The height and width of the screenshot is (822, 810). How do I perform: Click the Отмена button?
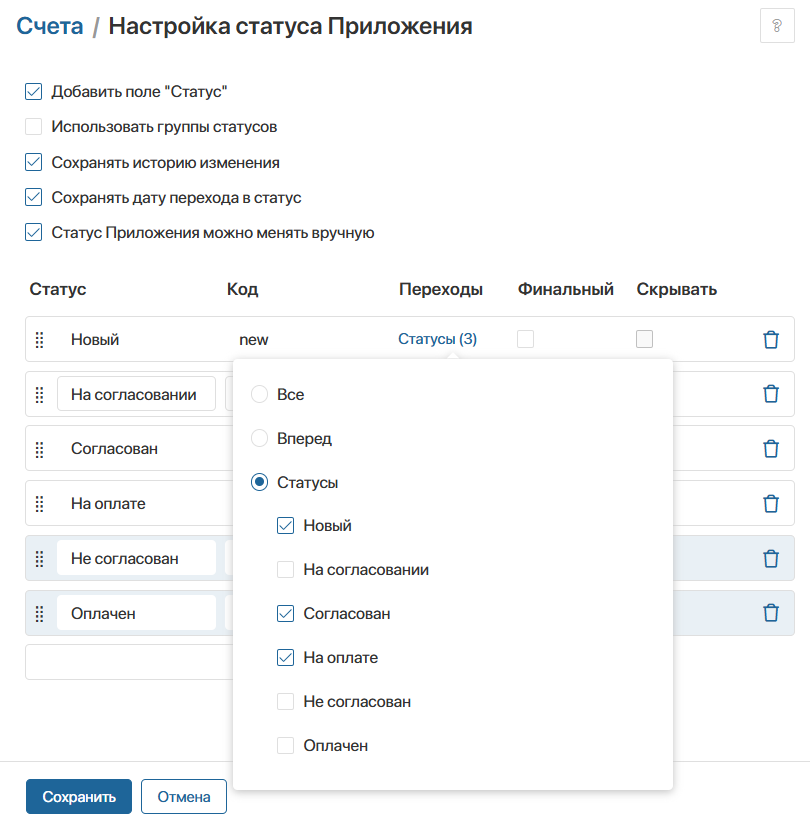point(184,796)
